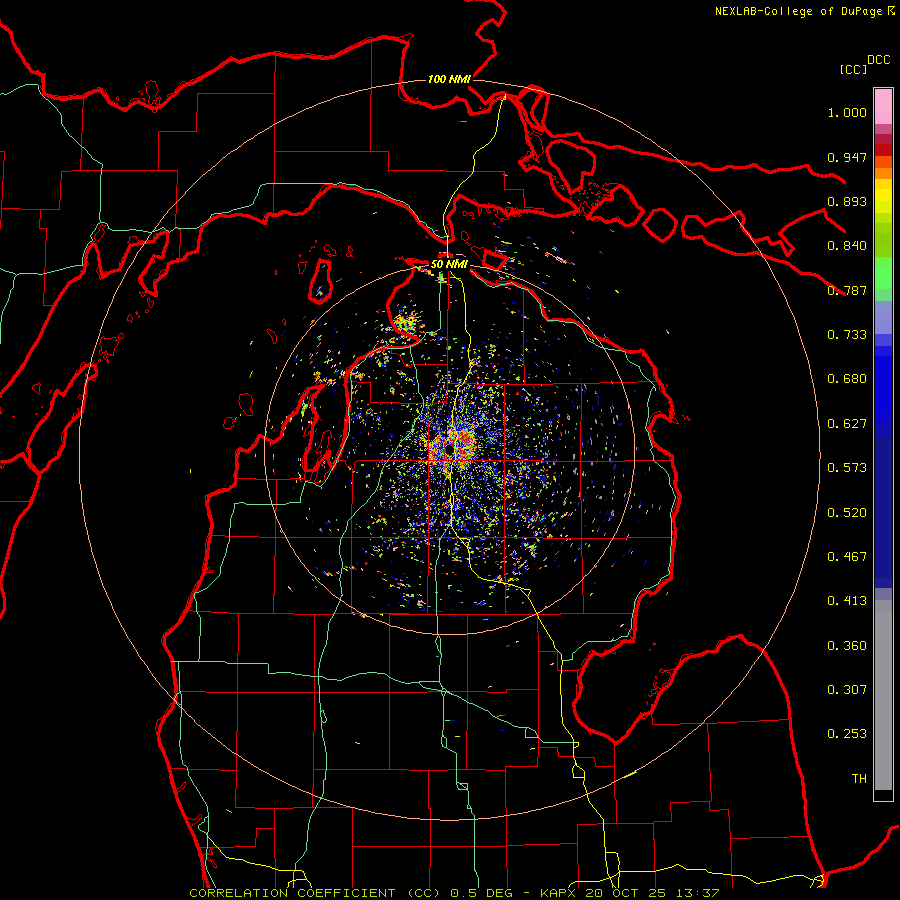
Task: Click the 0.360 scale value
Action: tap(847, 646)
